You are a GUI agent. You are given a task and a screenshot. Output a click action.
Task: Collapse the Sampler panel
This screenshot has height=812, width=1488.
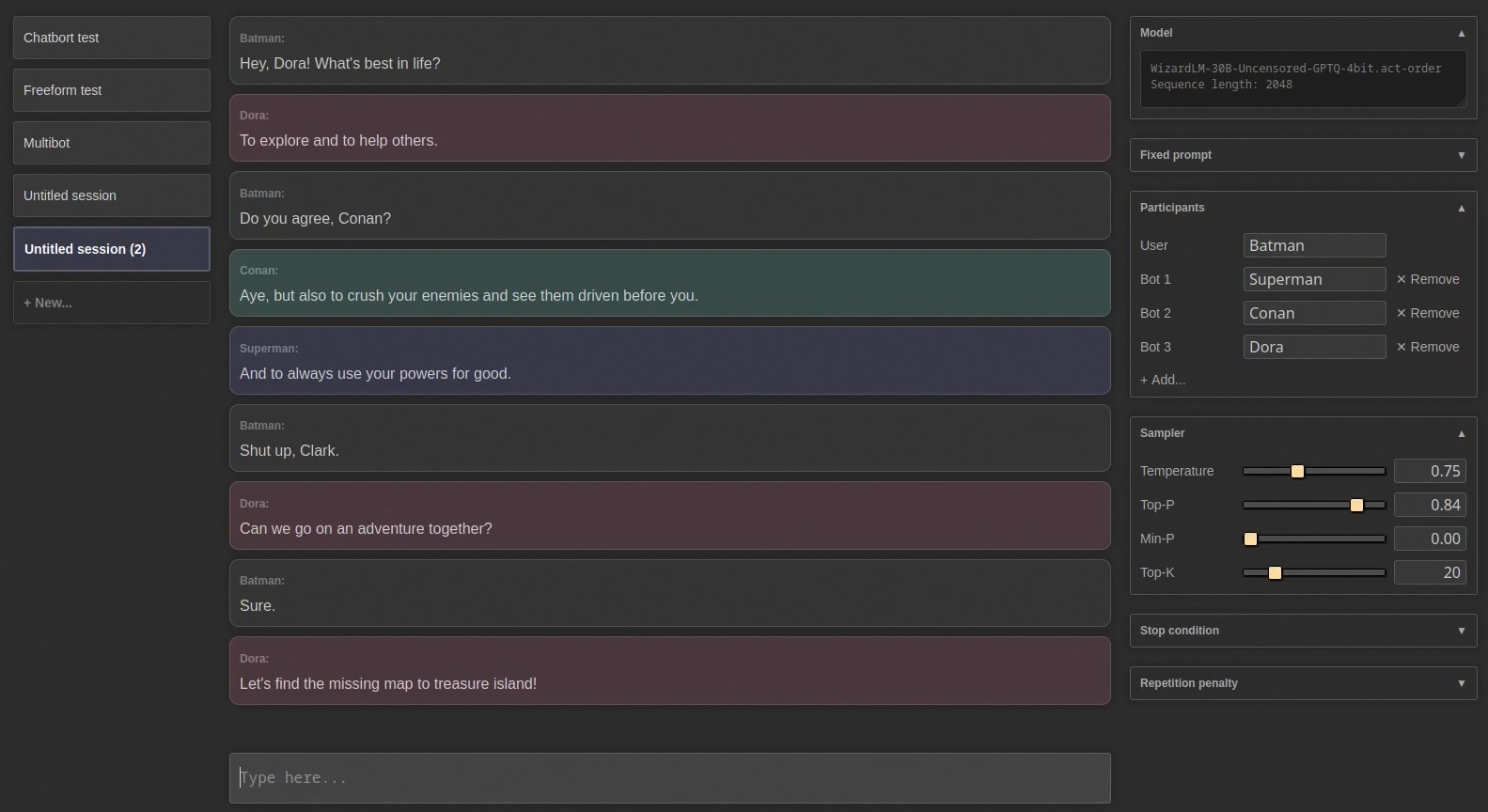(1461, 433)
